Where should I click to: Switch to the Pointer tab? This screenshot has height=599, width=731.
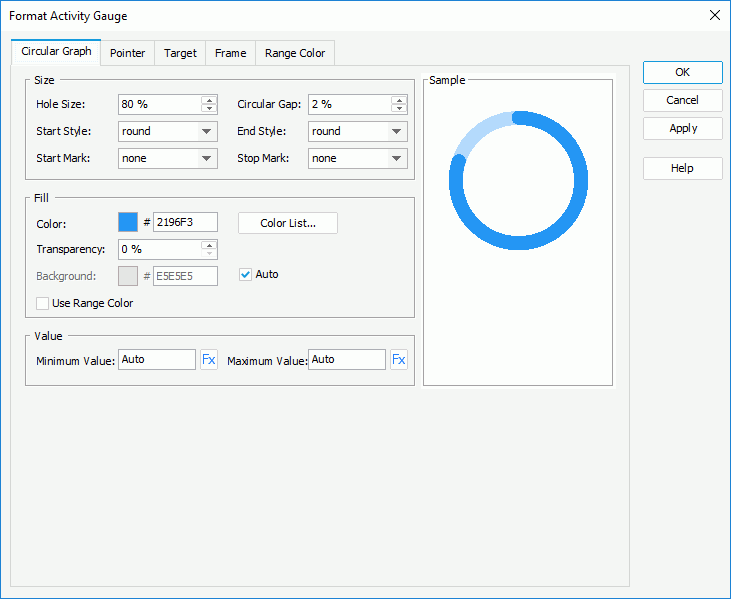(x=127, y=53)
